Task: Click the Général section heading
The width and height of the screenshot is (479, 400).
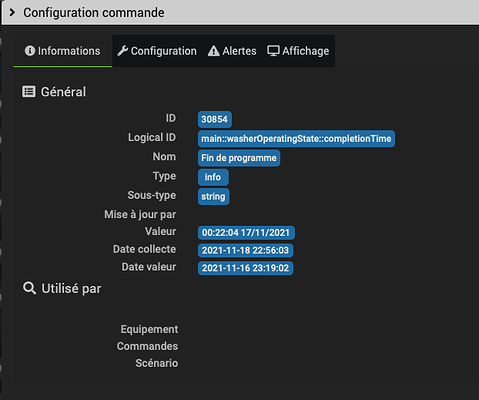Action: [x=63, y=92]
